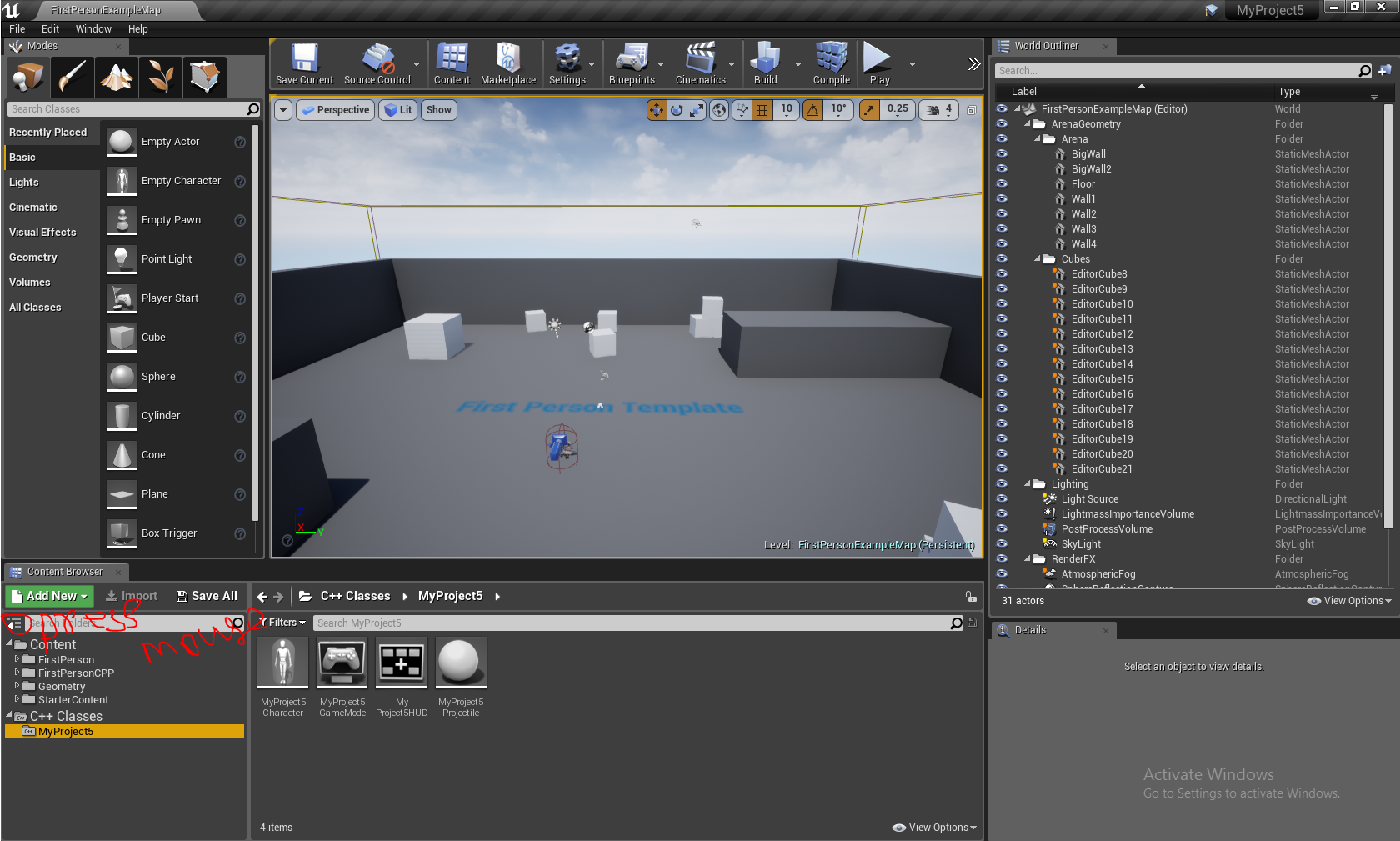Toggle rotation snapping icon

tap(812, 110)
